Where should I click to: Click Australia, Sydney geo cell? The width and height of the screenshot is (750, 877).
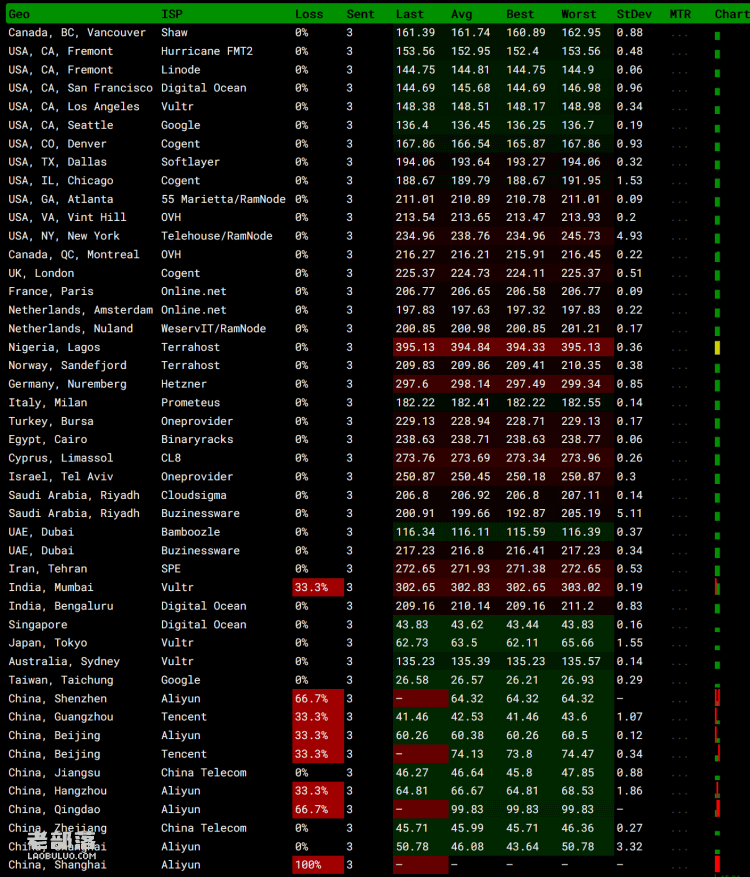click(x=64, y=662)
